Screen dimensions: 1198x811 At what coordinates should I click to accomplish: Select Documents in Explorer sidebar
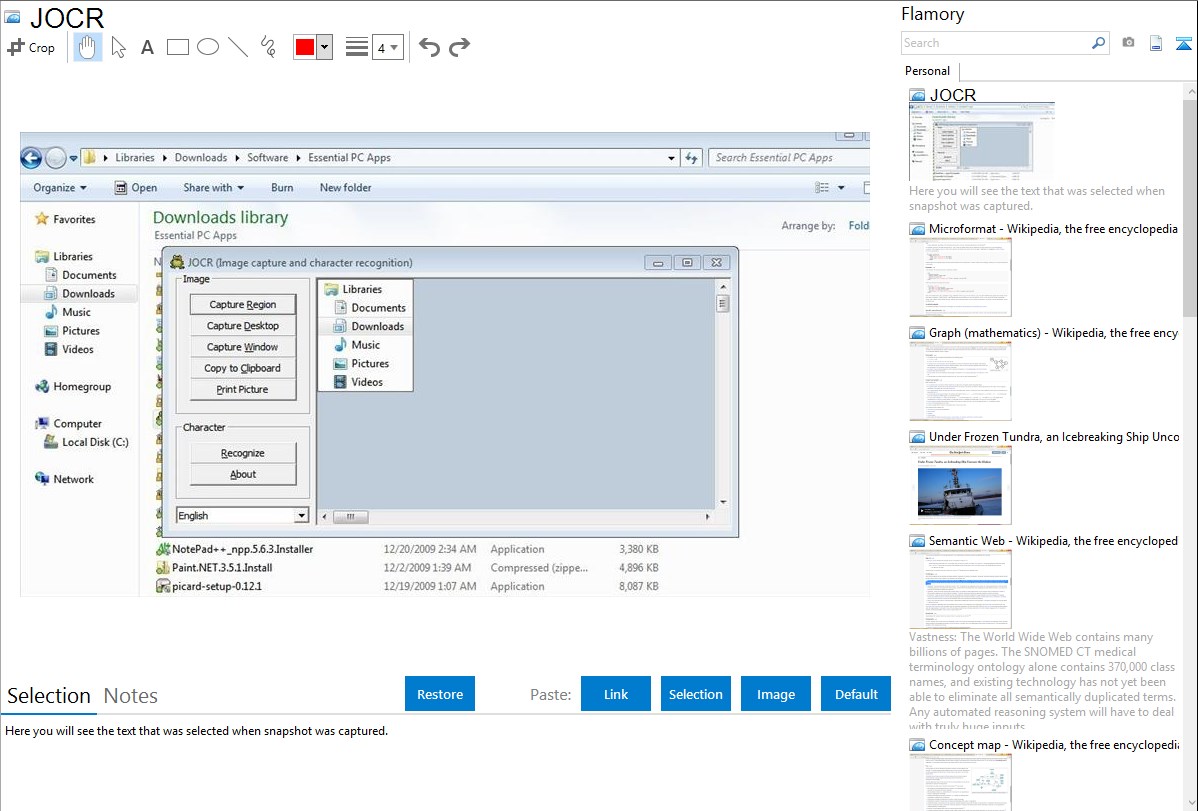81,275
